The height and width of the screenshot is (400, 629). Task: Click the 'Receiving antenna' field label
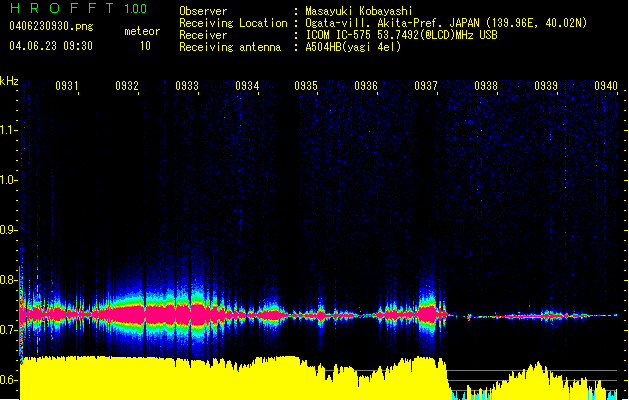230,47
